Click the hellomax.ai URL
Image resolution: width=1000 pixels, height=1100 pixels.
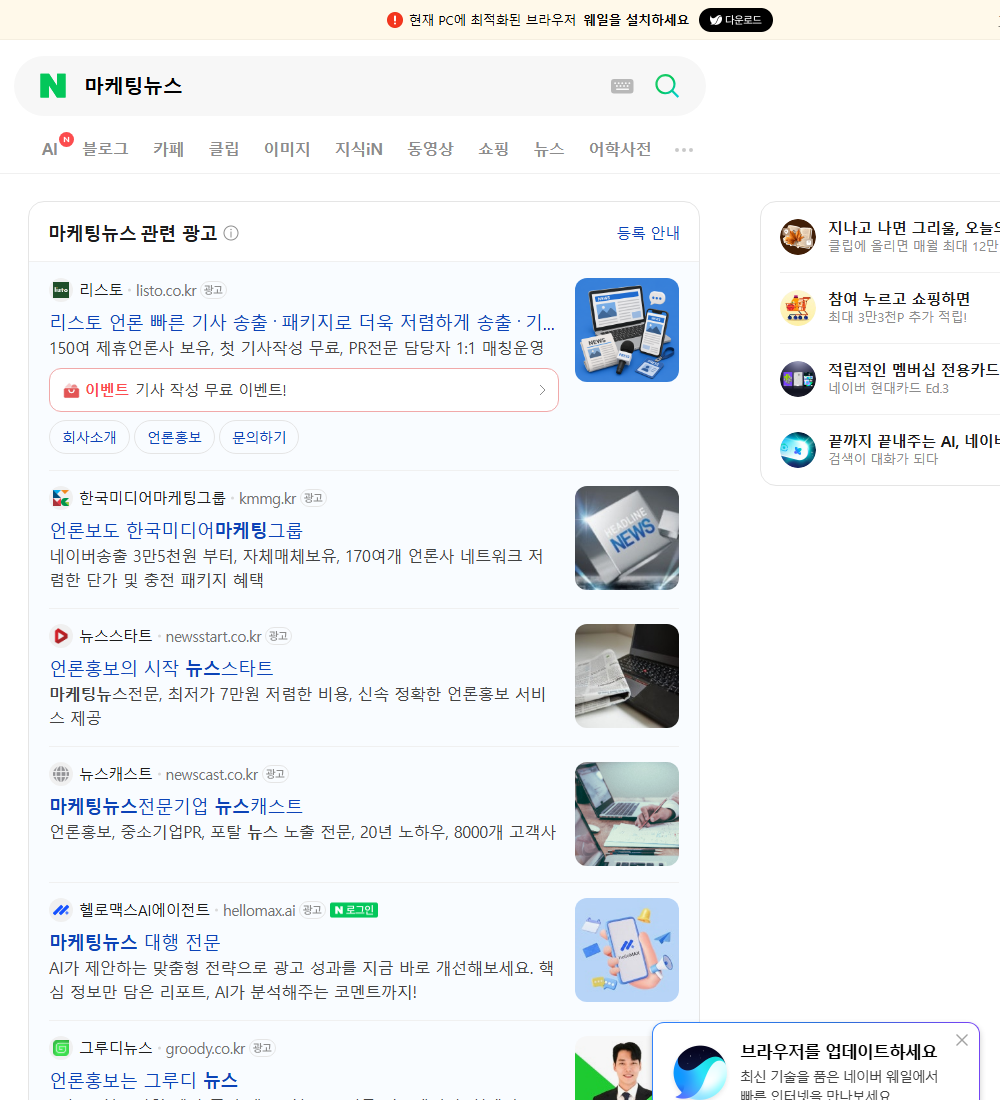pyautogui.click(x=259, y=911)
